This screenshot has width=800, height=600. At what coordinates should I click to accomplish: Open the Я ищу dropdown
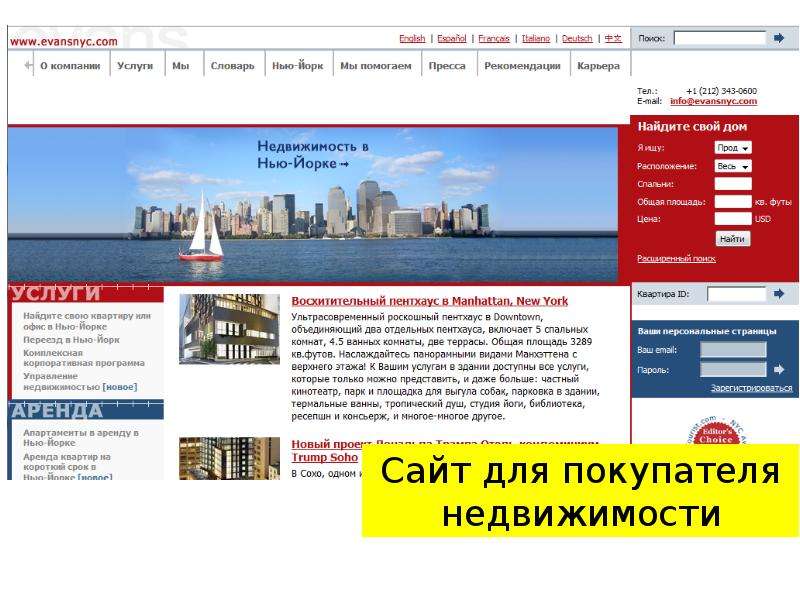(x=733, y=147)
